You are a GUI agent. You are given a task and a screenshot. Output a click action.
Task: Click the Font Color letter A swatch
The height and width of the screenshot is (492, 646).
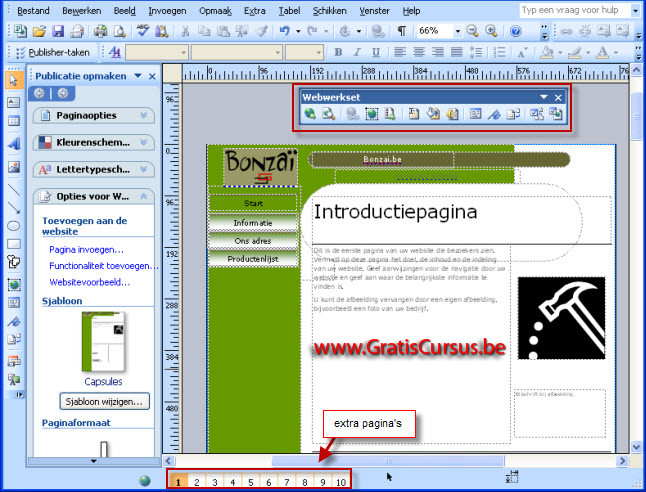click(602, 52)
